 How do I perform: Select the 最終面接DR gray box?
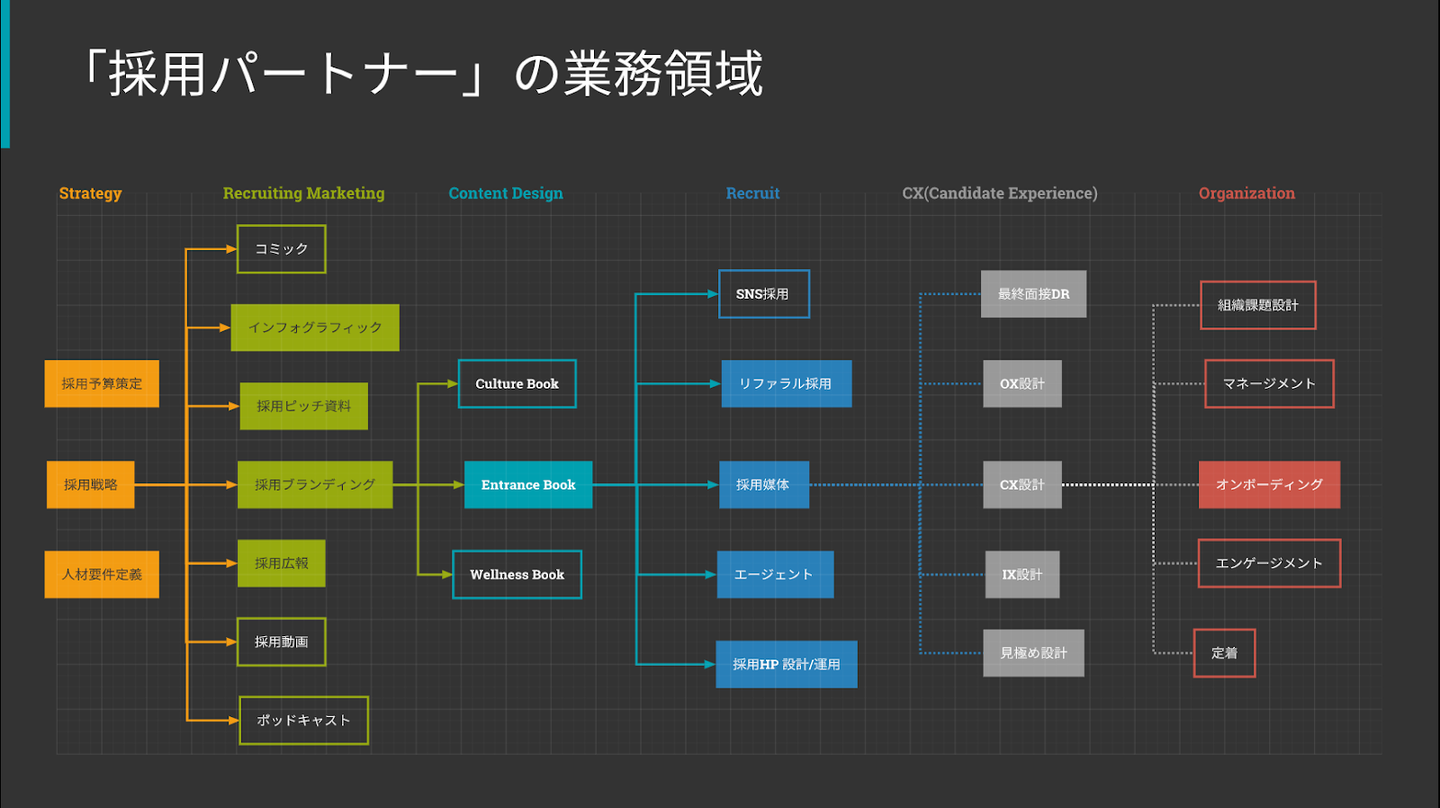(1034, 294)
